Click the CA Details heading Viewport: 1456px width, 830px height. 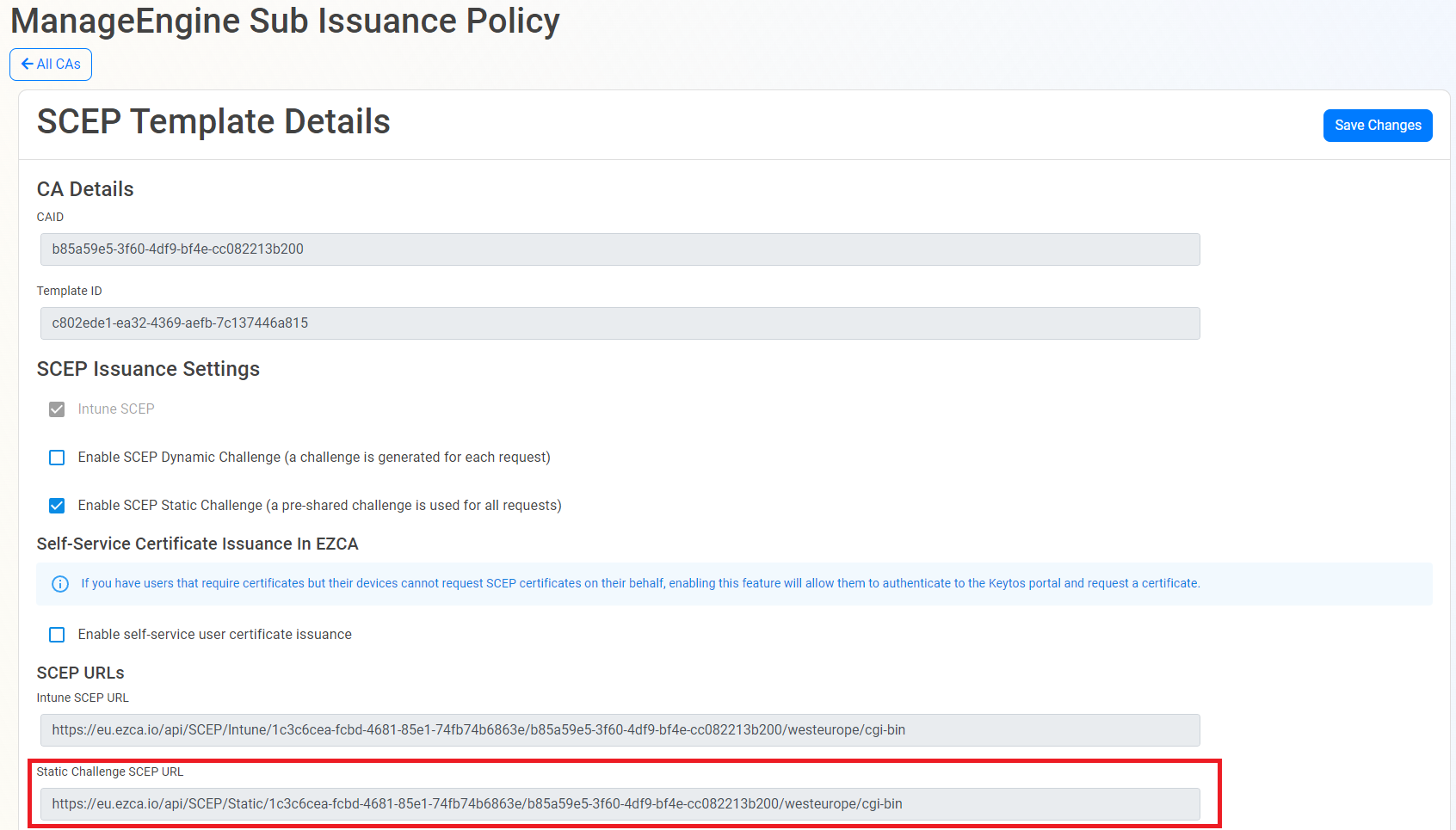(x=85, y=189)
